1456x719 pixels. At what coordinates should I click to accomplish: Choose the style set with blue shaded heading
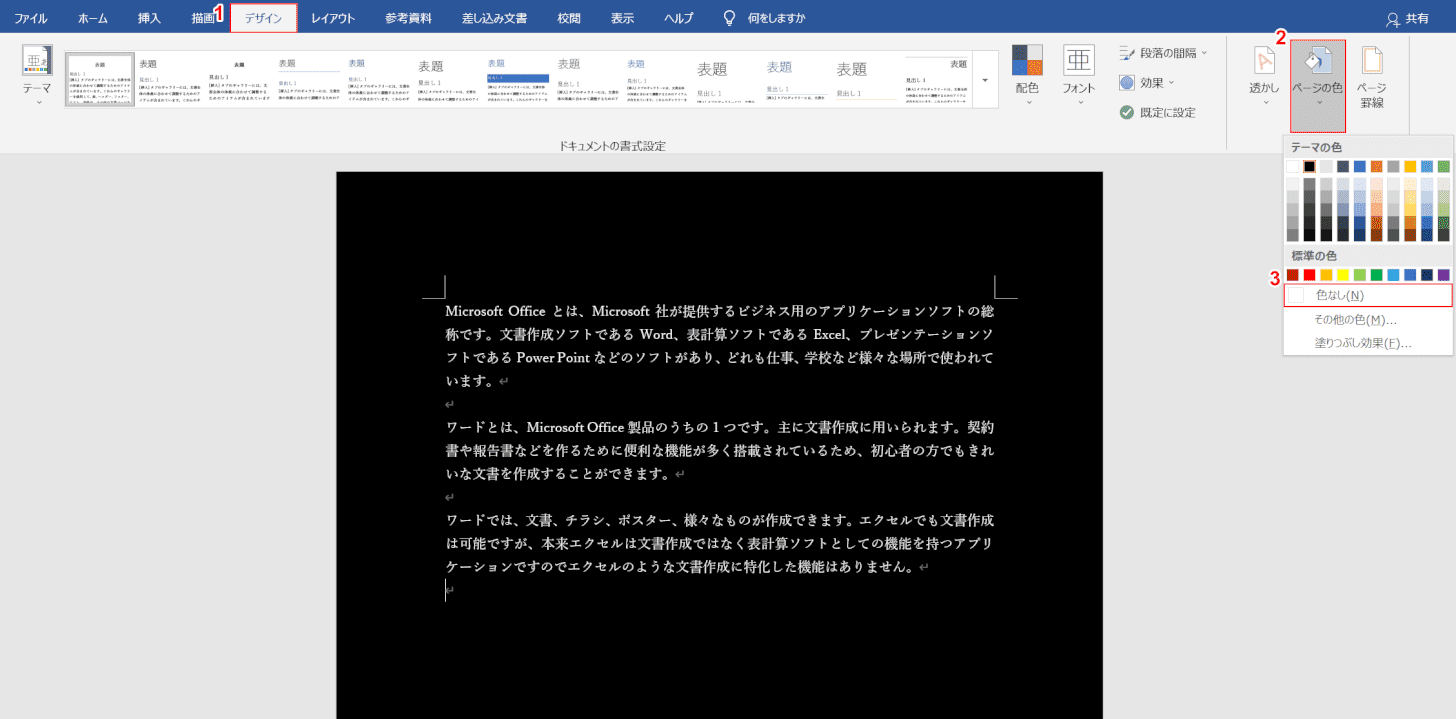tap(518, 79)
